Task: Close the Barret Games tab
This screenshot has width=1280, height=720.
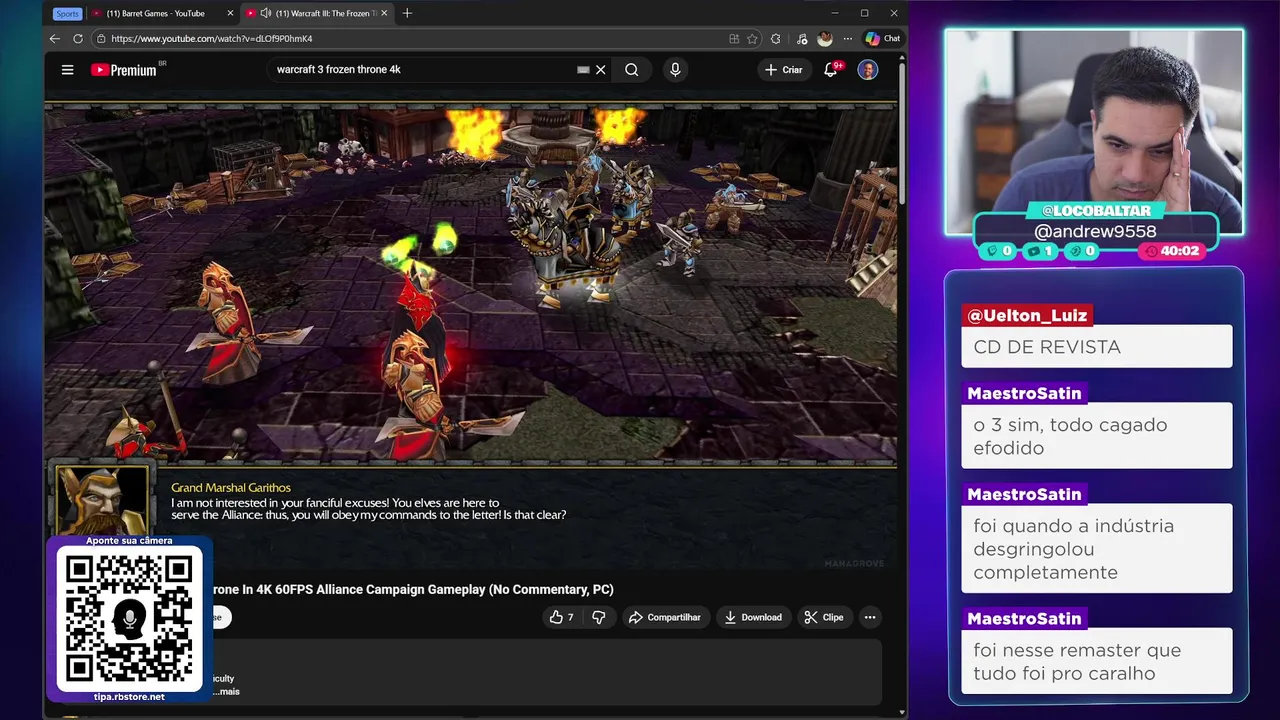Action: coord(231,13)
